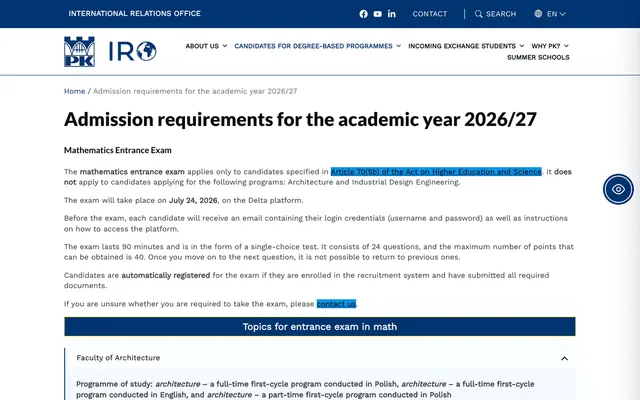Click the Search button in top bar
The width and height of the screenshot is (640, 400).
click(x=496, y=14)
